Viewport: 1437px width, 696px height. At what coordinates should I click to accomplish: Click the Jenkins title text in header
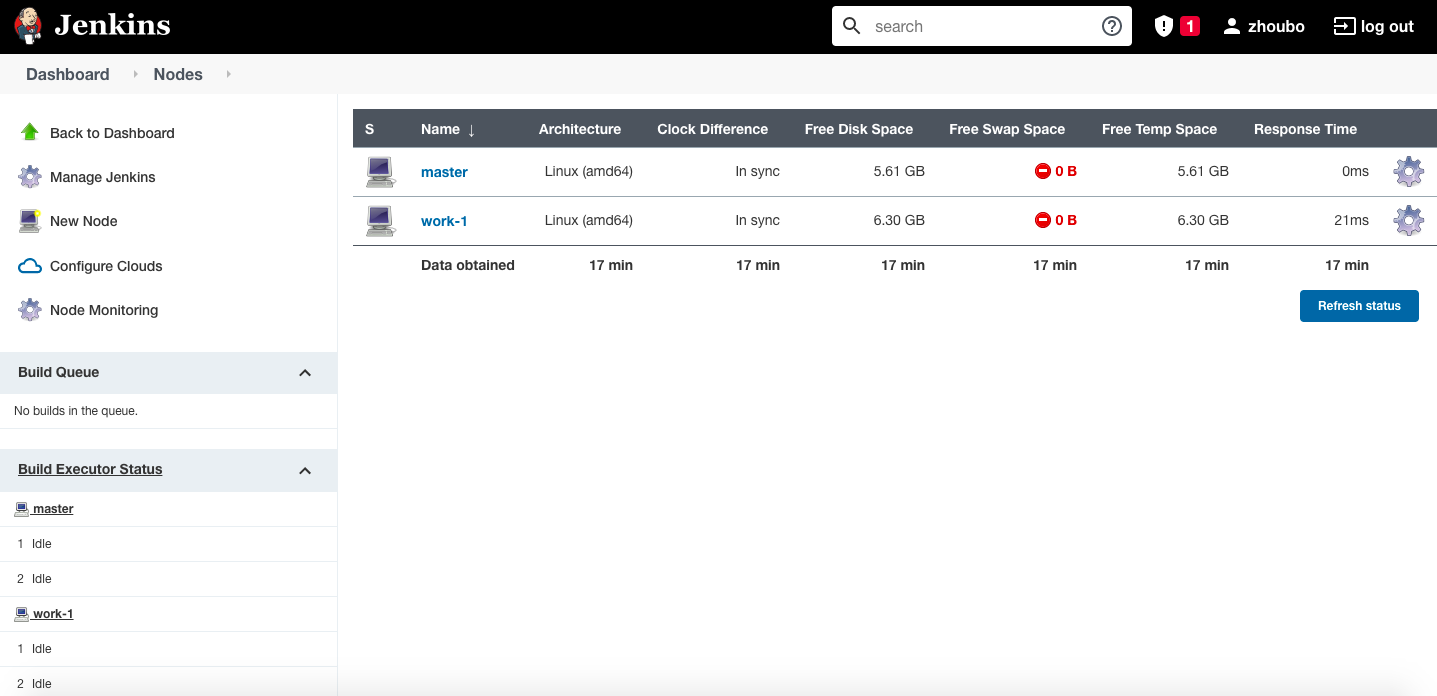click(112, 26)
